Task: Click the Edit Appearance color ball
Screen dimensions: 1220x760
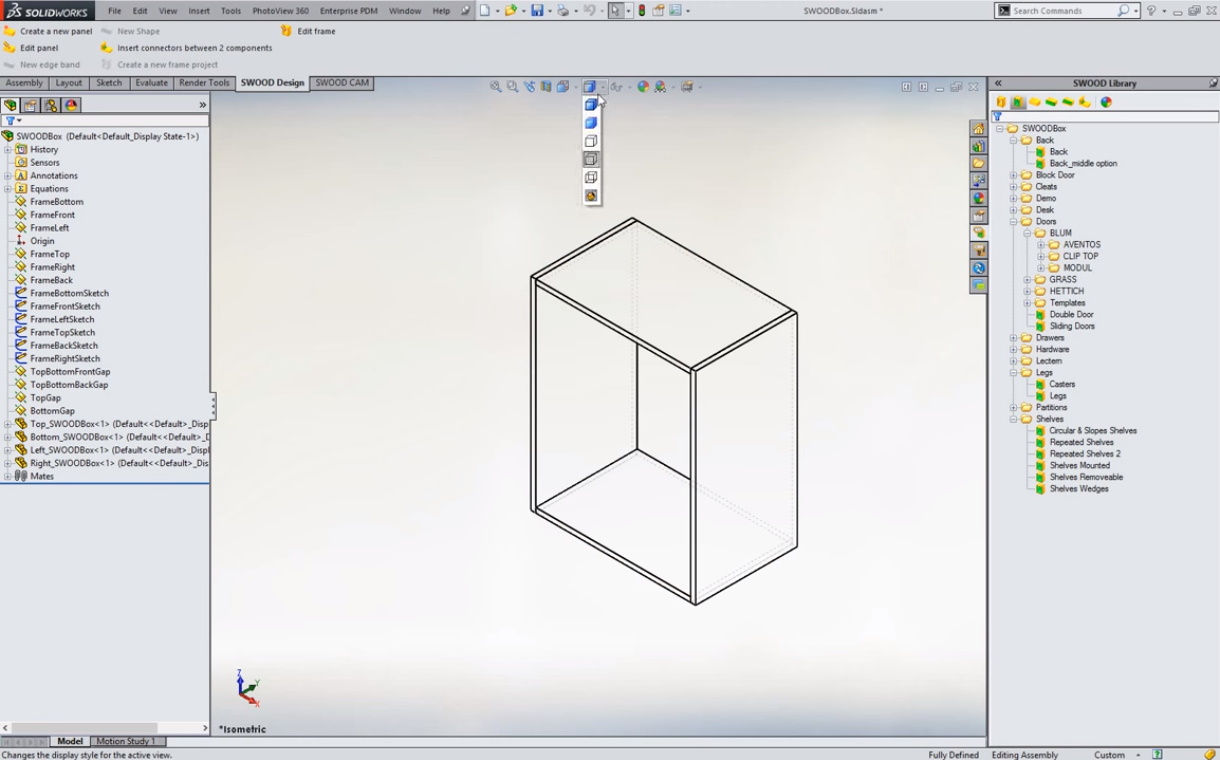Action: [643, 87]
